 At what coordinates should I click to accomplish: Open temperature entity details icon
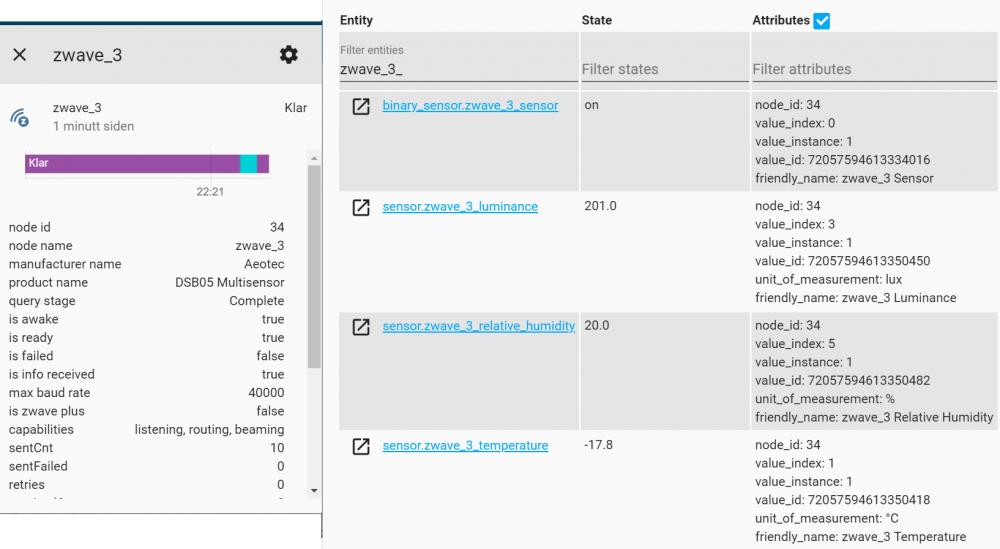361,446
